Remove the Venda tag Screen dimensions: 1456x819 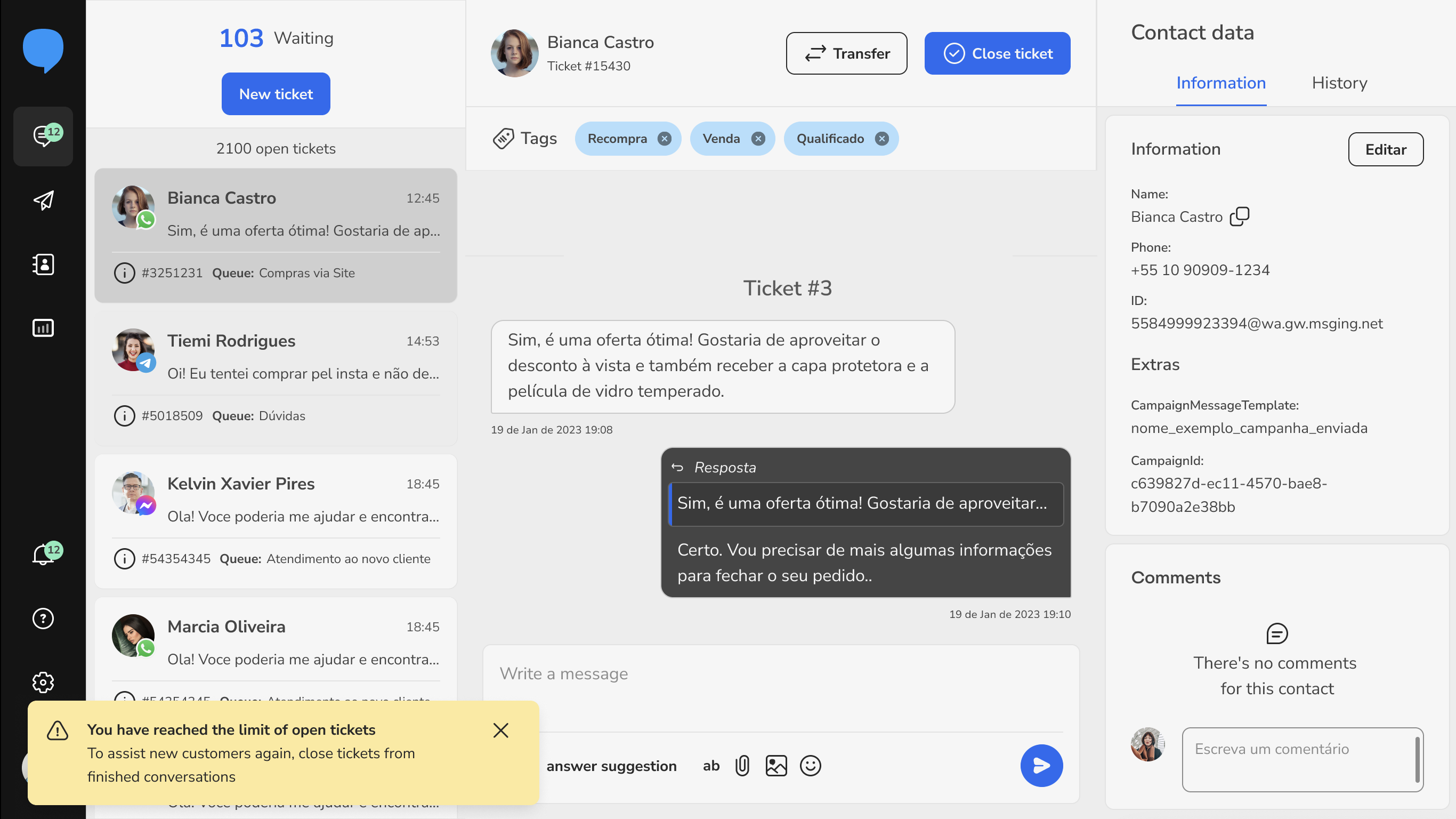pyautogui.click(x=758, y=139)
